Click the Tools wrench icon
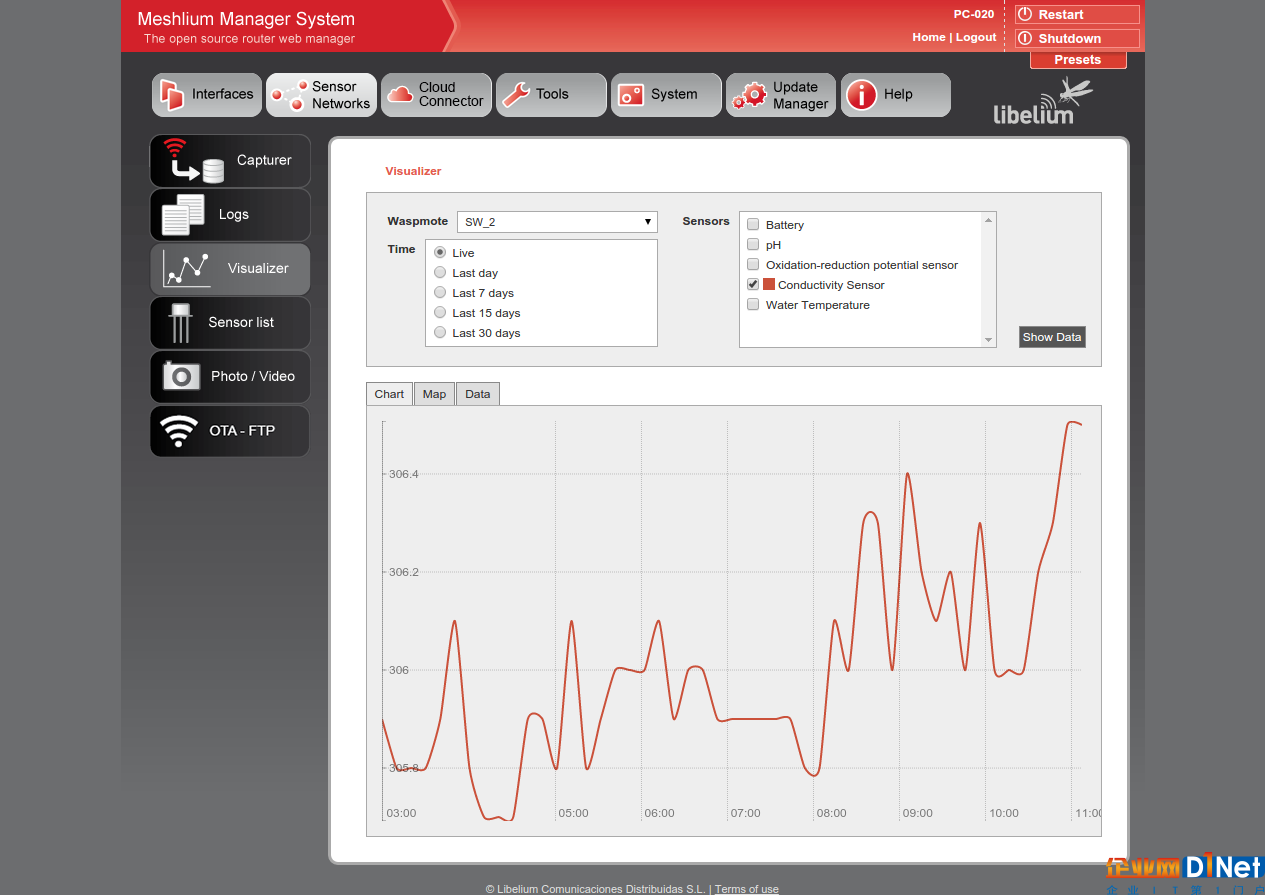 tap(516, 95)
